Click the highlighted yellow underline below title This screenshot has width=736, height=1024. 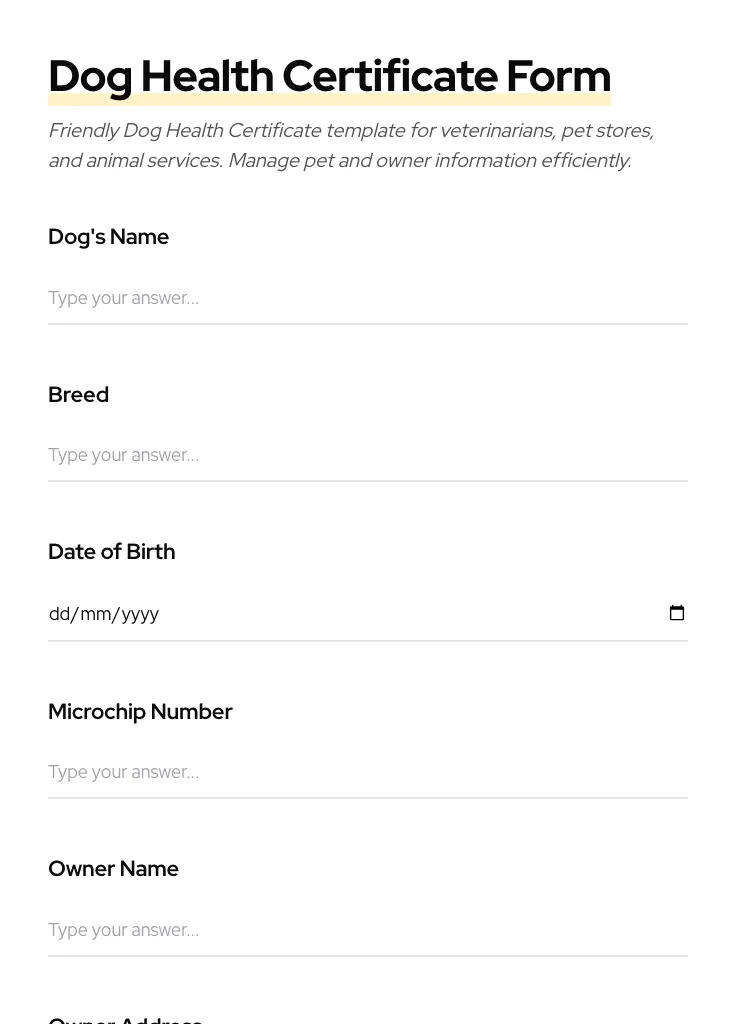point(329,97)
